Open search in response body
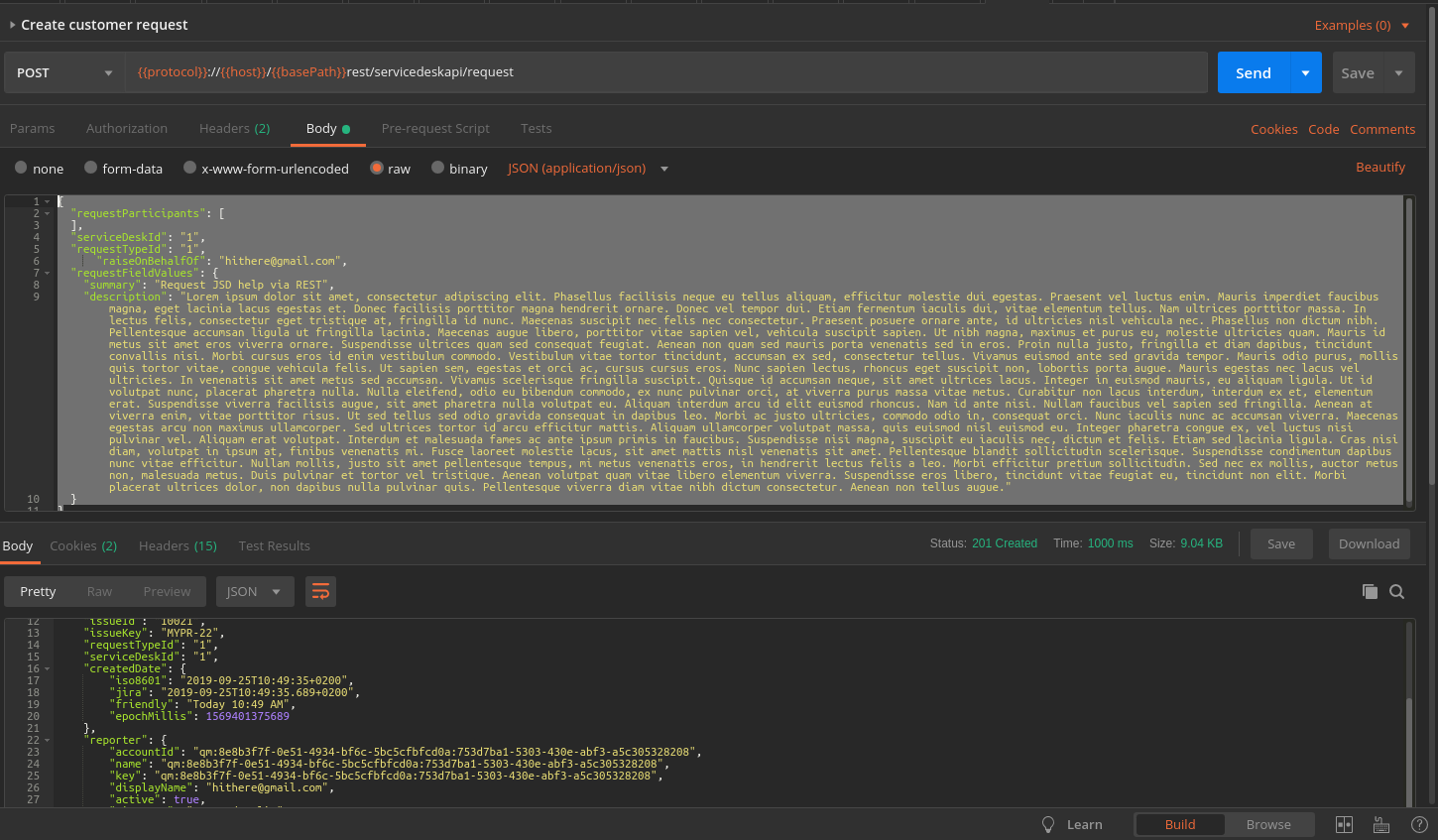This screenshot has width=1438, height=840. (1396, 592)
